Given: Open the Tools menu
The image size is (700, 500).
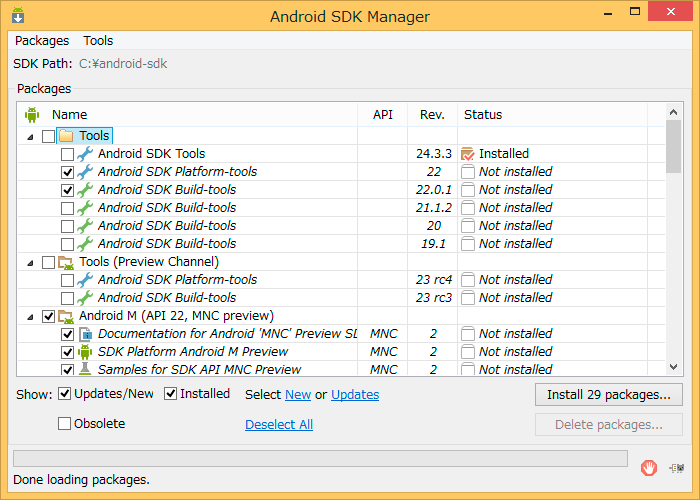Looking at the screenshot, I should coord(98,41).
